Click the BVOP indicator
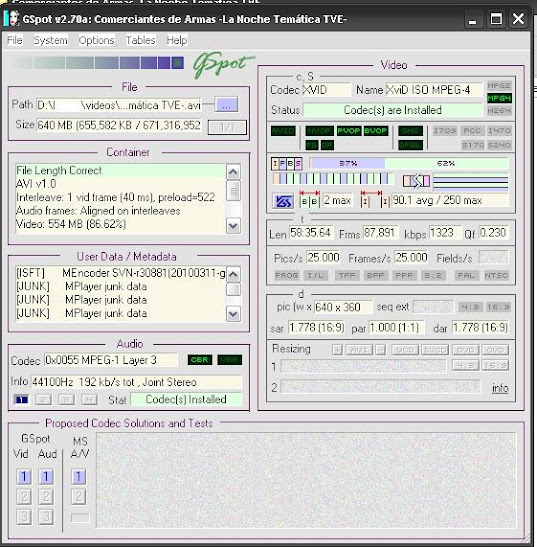Screen dimensions: 537x547 375,131
